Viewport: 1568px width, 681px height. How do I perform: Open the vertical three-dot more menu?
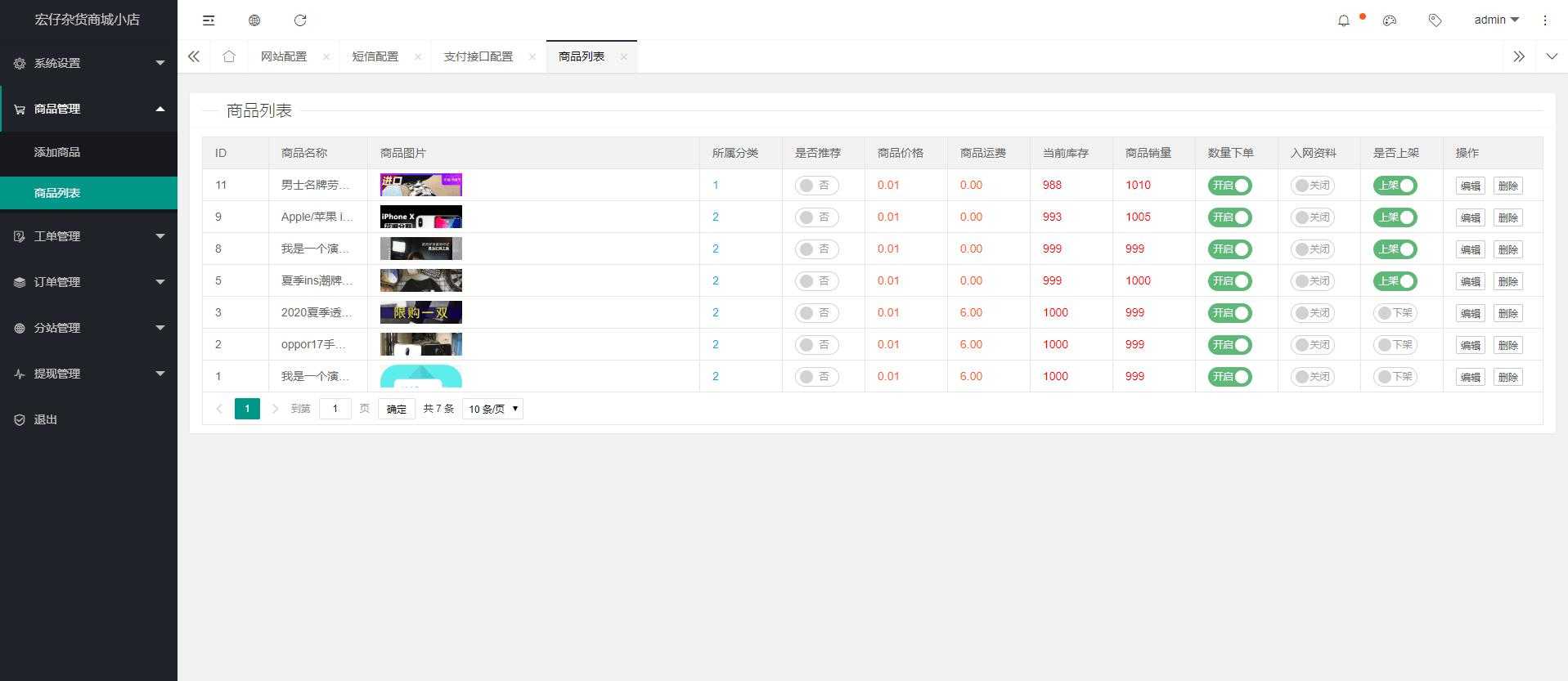[1544, 20]
